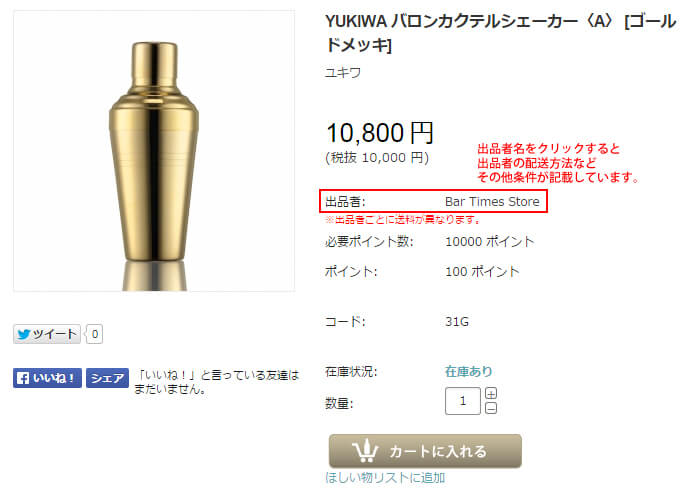This screenshot has height=490, width=689.
Task: Click the product code 31G
Action: [457, 322]
